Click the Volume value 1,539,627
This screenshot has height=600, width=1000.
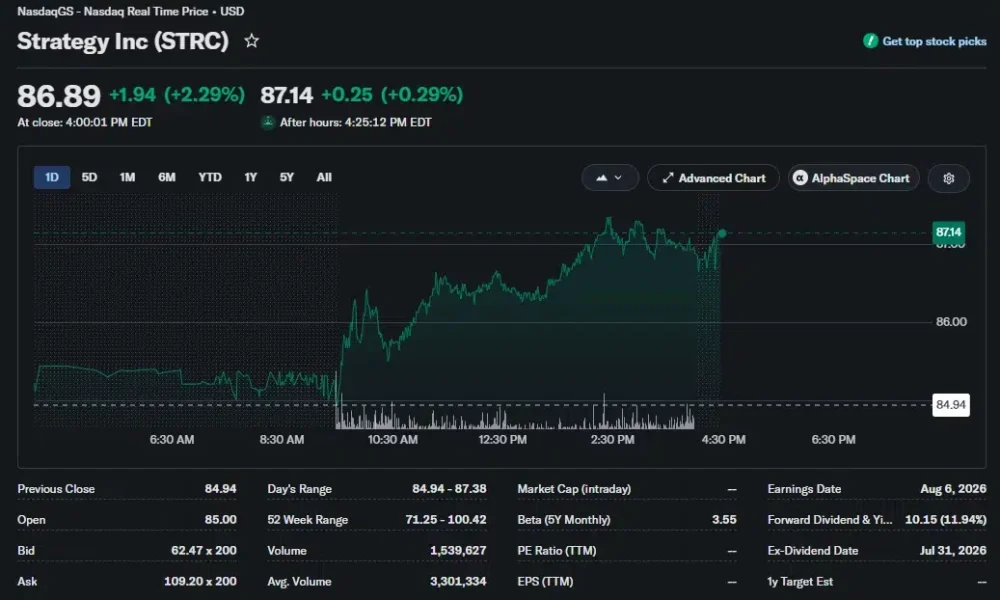(x=458, y=550)
